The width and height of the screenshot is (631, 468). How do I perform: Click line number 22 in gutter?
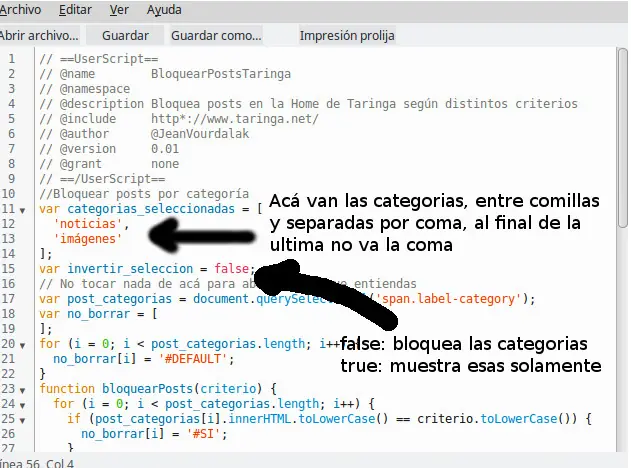click(8, 374)
